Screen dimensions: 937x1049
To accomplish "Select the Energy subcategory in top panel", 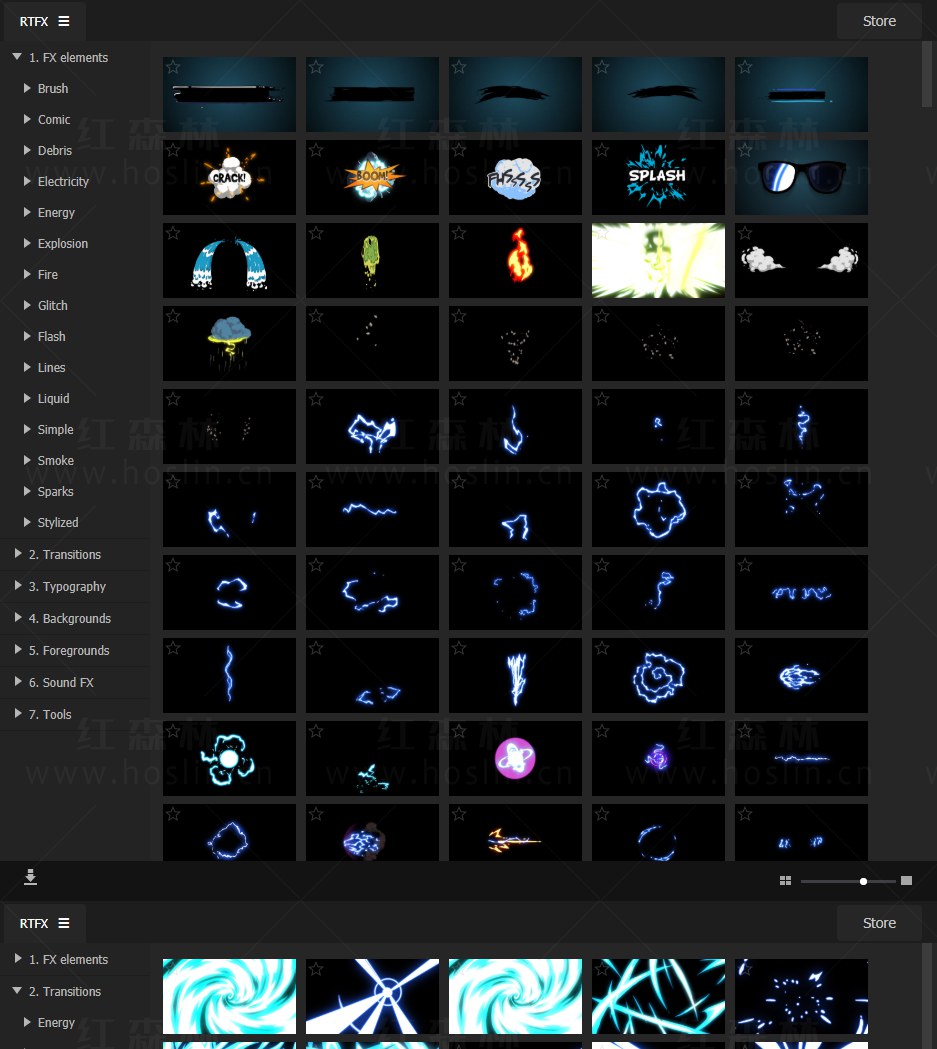I will 56,213.
